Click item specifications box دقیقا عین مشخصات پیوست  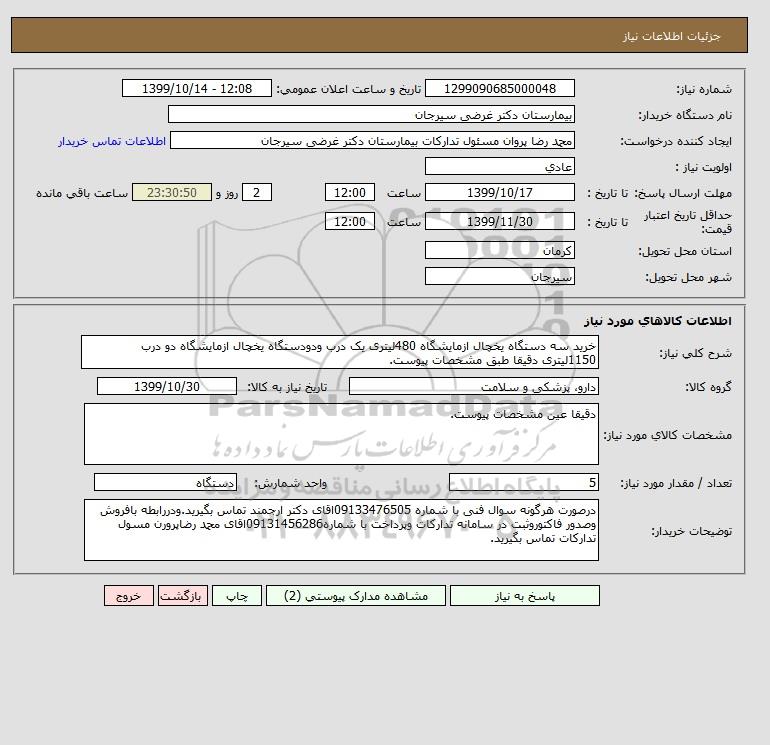pos(341,434)
